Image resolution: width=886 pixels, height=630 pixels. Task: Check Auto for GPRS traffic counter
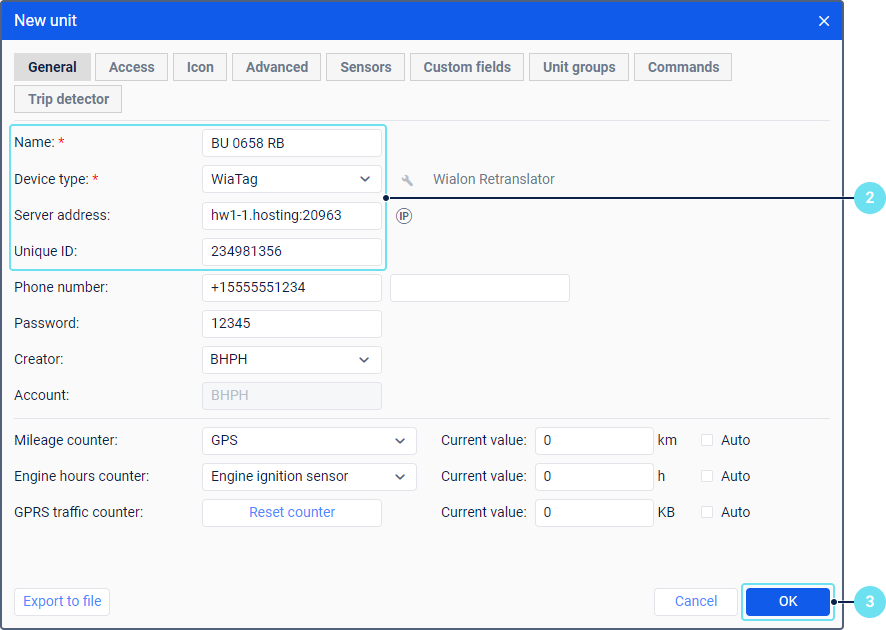pos(707,512)
